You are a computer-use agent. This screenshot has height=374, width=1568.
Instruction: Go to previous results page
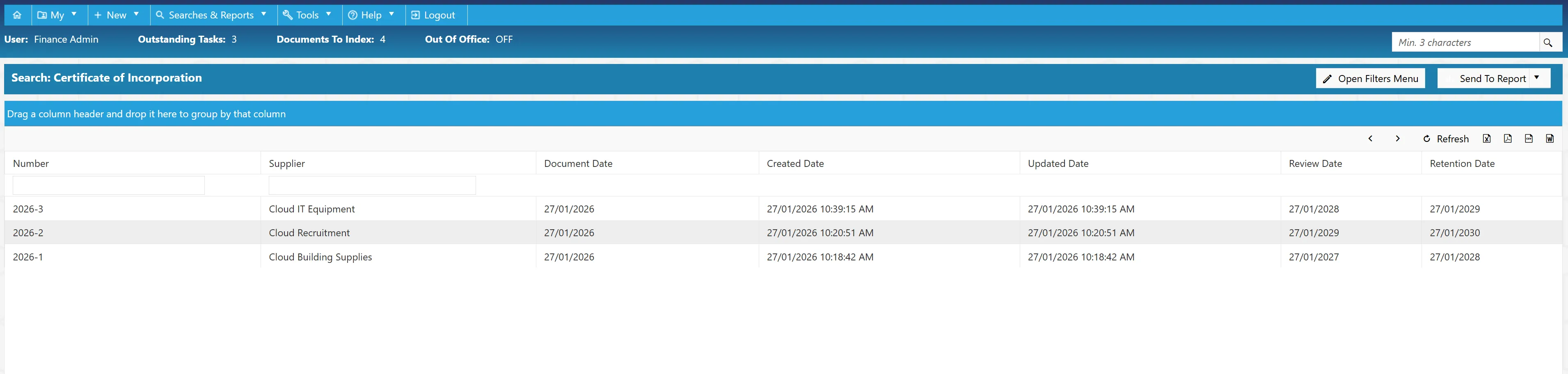pyautogui.click(x=1370, y=139)
